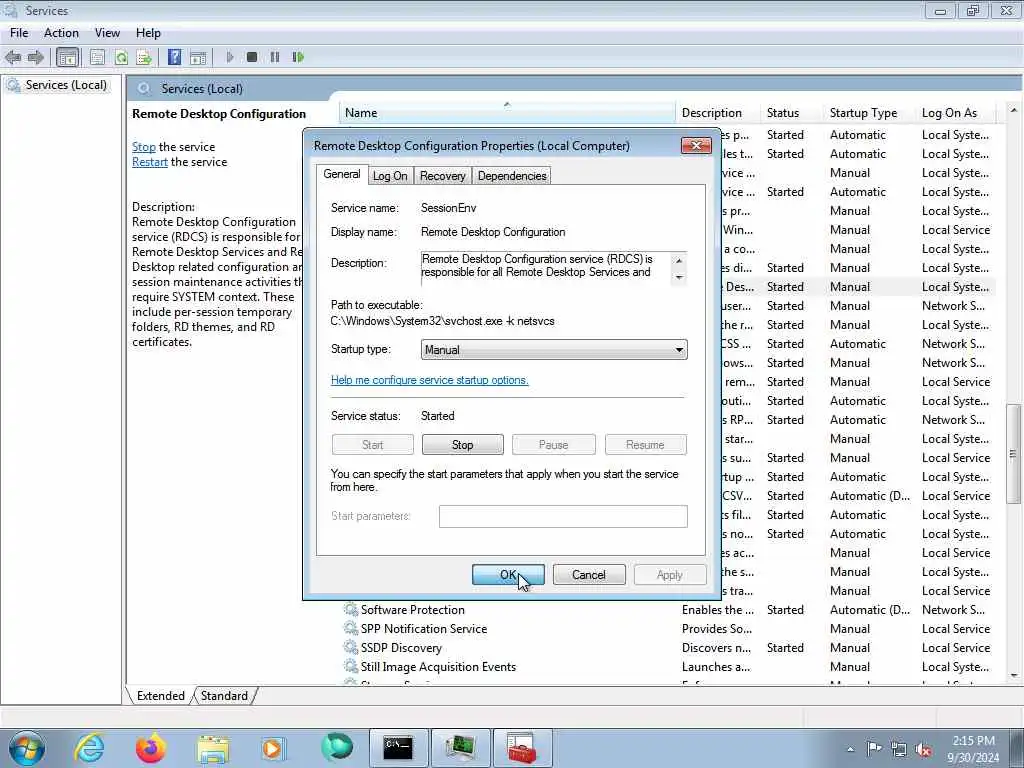Click the services list scroll-down arrow
The image size is (1024, 768).
pos(1013,676)
